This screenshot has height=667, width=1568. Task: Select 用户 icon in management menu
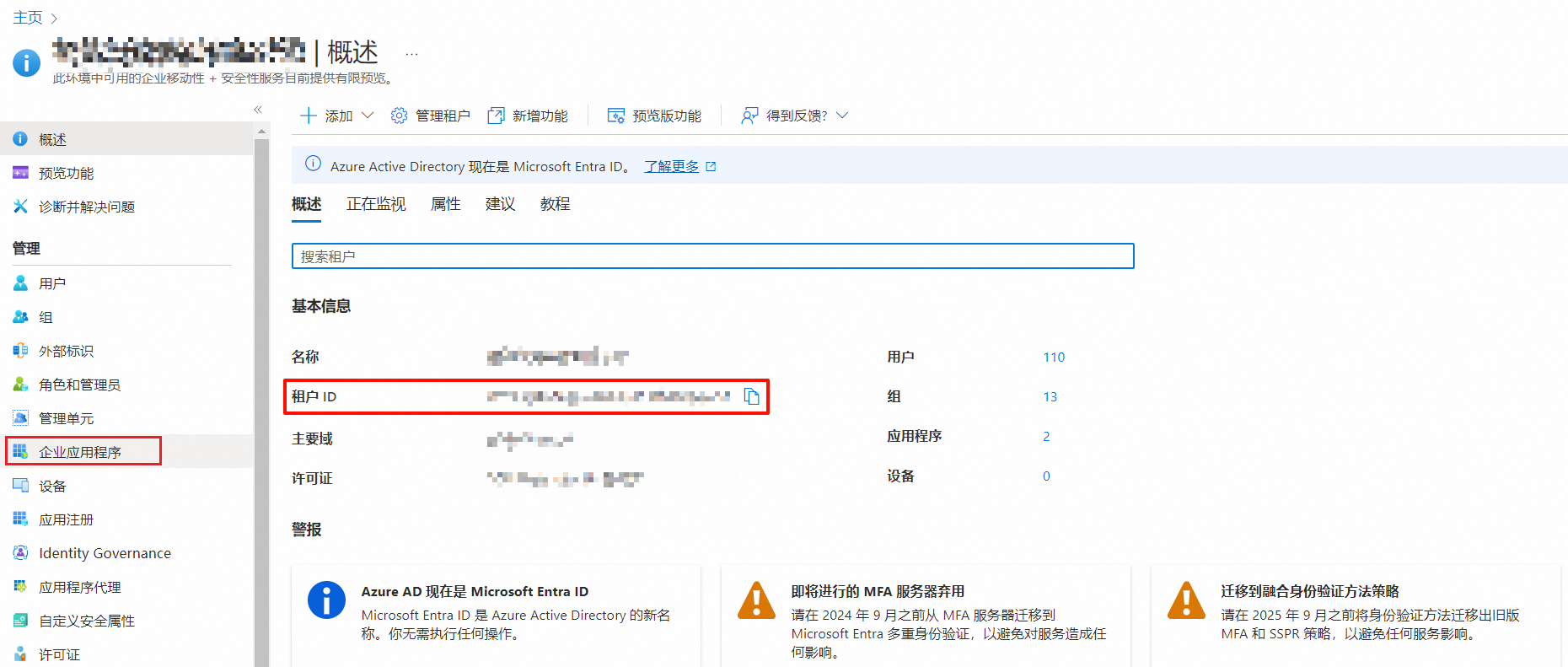(x=20, y=283)
